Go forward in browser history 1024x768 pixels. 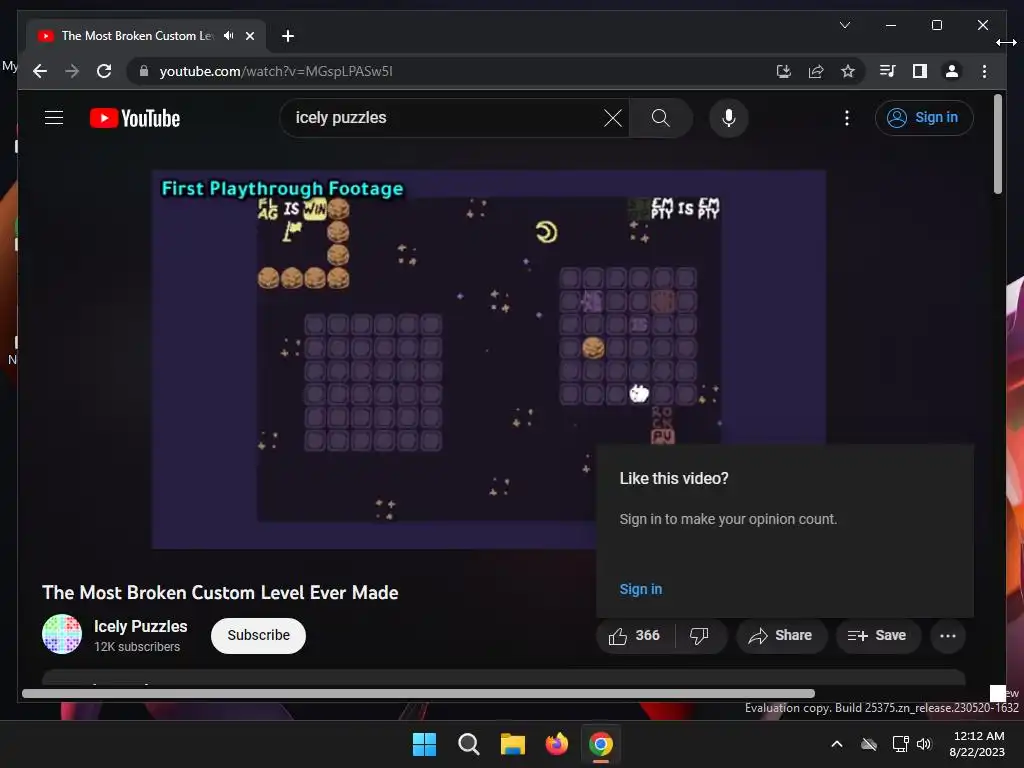click(72, 71)
